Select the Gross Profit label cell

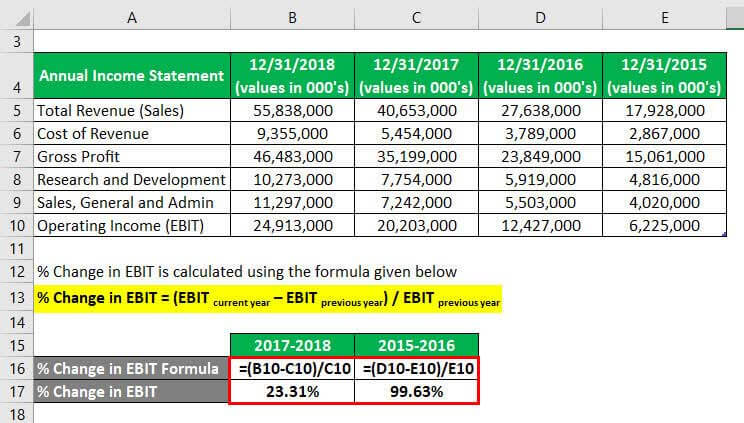click(132, 156)
